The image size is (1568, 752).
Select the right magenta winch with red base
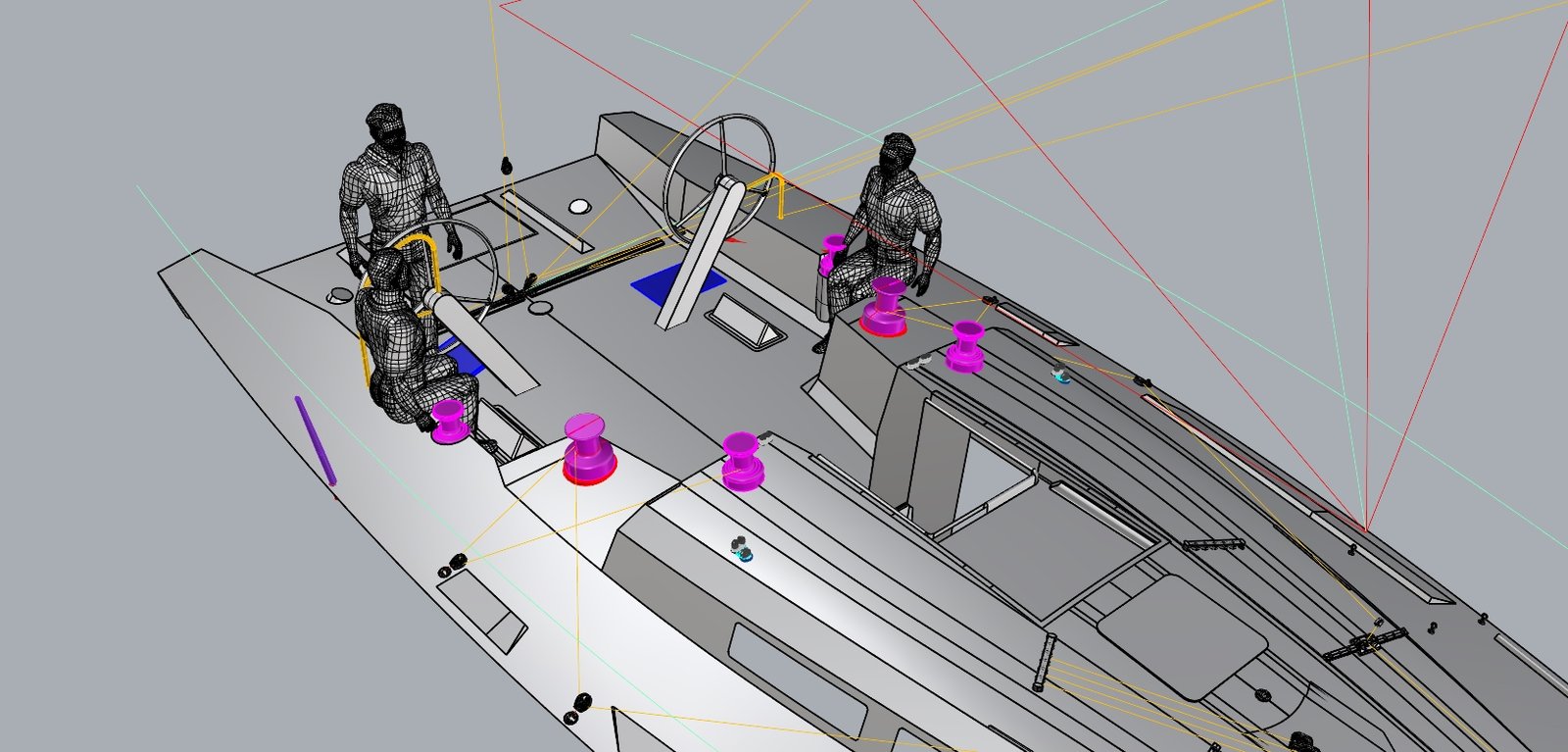887,306
